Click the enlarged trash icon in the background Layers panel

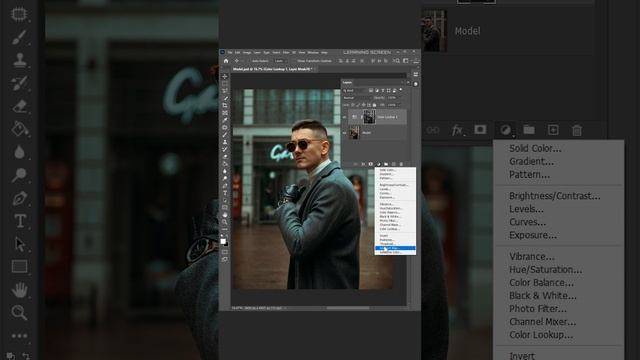coord(577,130)
